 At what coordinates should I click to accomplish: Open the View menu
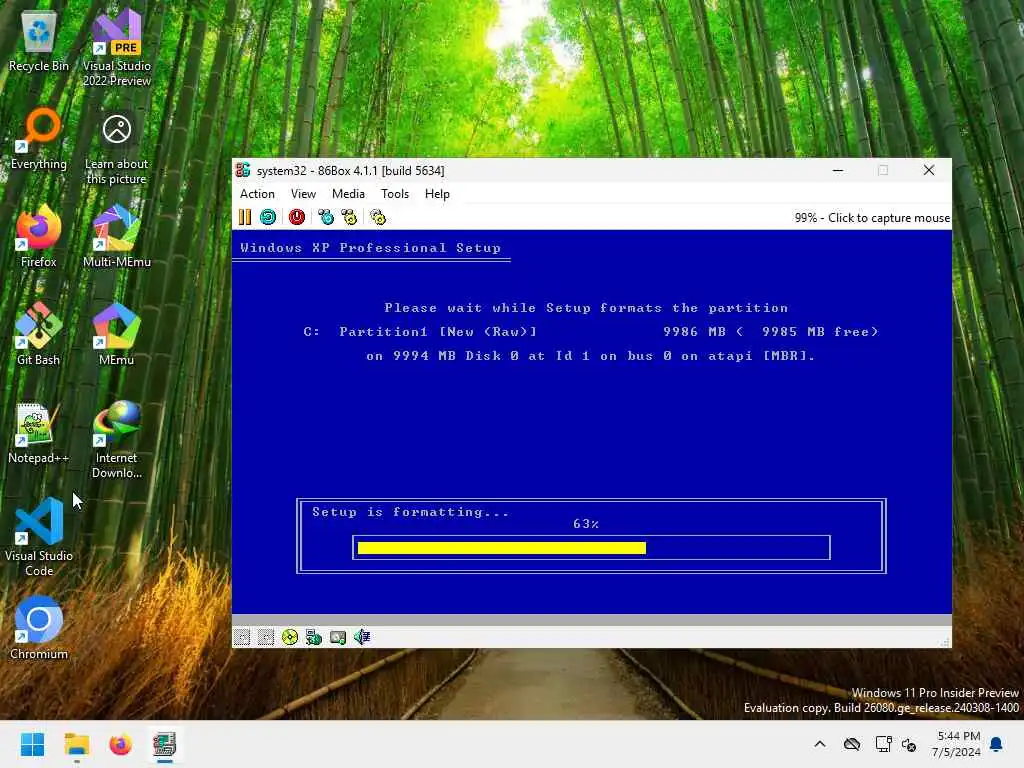(303, 194)
